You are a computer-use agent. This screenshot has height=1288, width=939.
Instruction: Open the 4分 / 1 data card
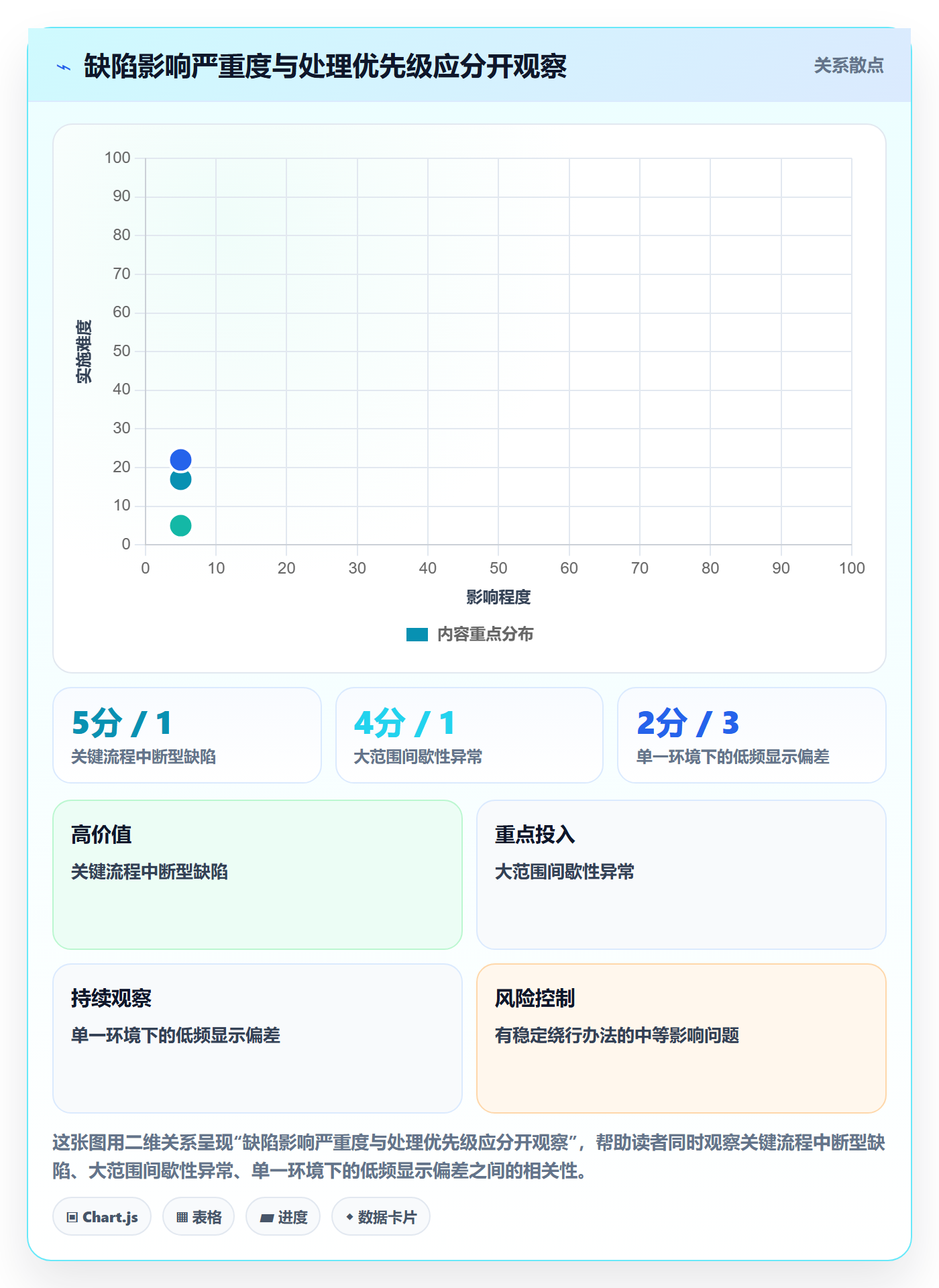(469, 735)
